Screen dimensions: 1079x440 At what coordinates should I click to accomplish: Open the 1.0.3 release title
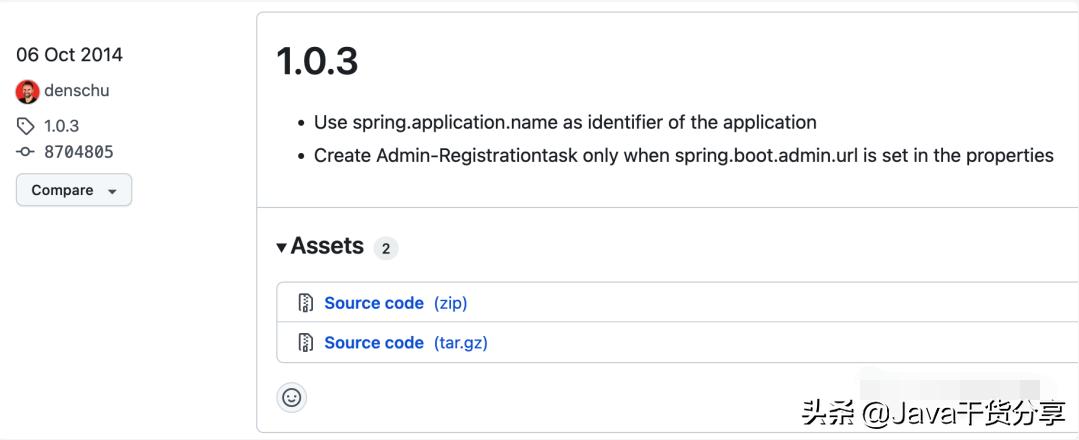(x=317, y=61)
